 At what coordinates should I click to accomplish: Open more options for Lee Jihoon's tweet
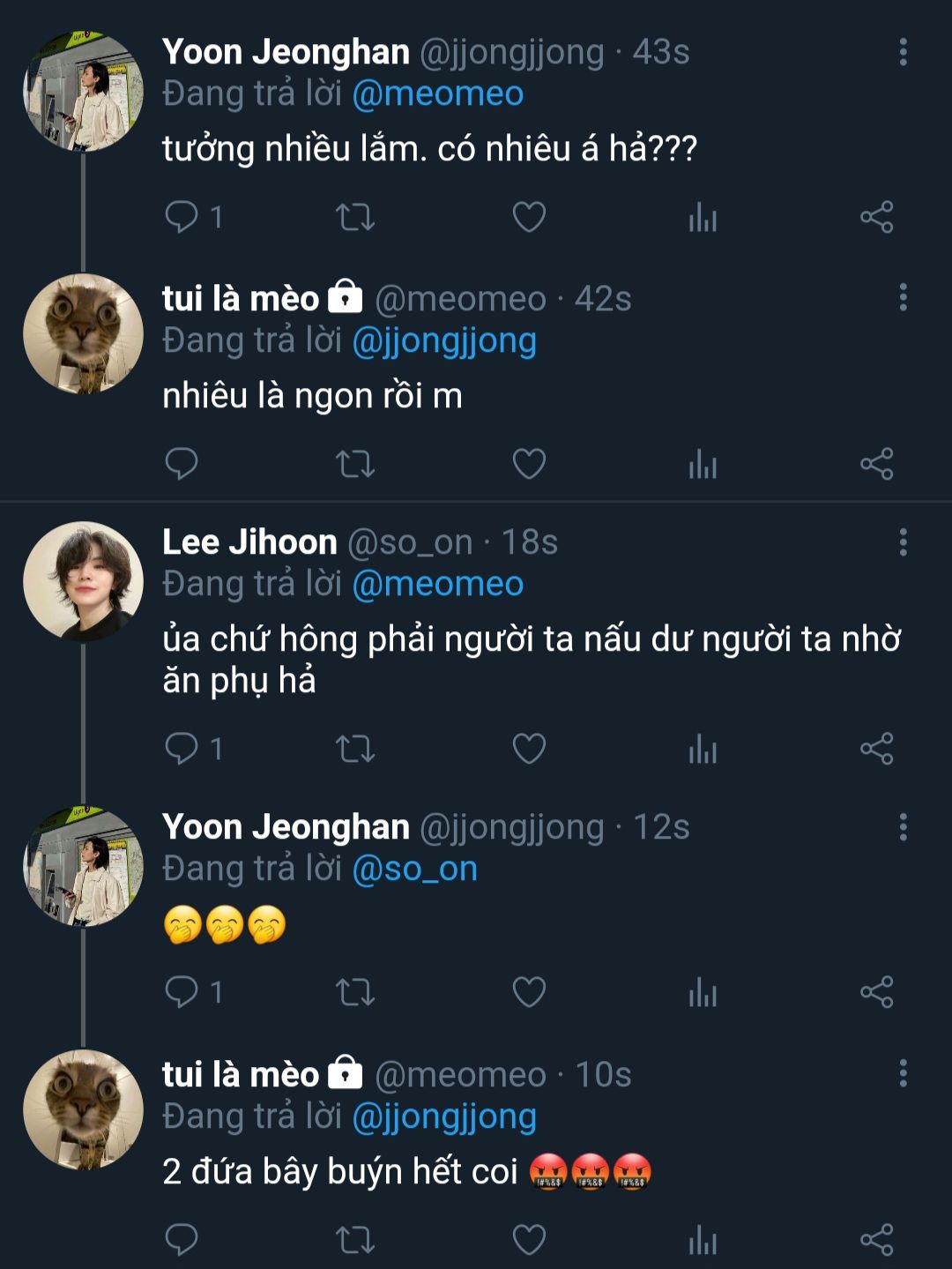903,542
